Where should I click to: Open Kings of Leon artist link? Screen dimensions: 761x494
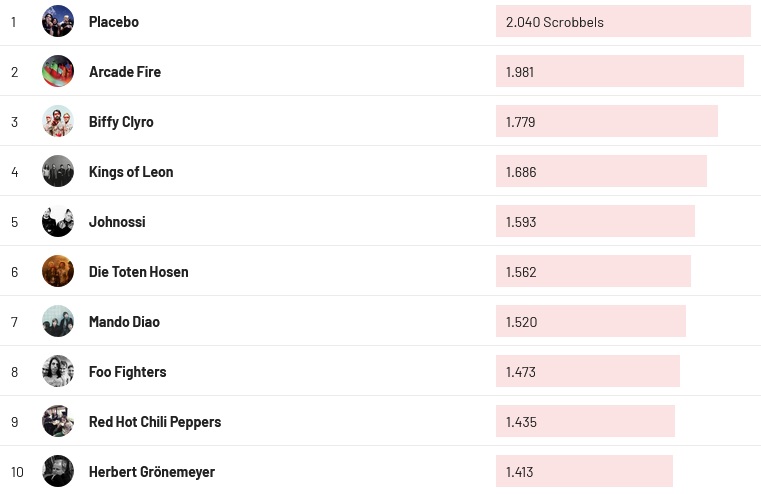[x=131, y=172]
